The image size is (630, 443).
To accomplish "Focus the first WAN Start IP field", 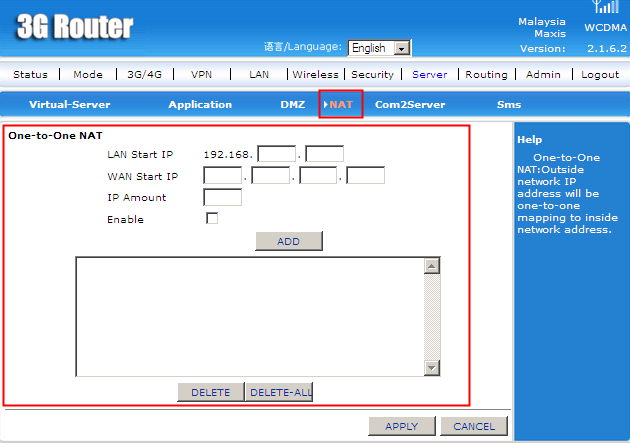I will click(x=222, y=176).
